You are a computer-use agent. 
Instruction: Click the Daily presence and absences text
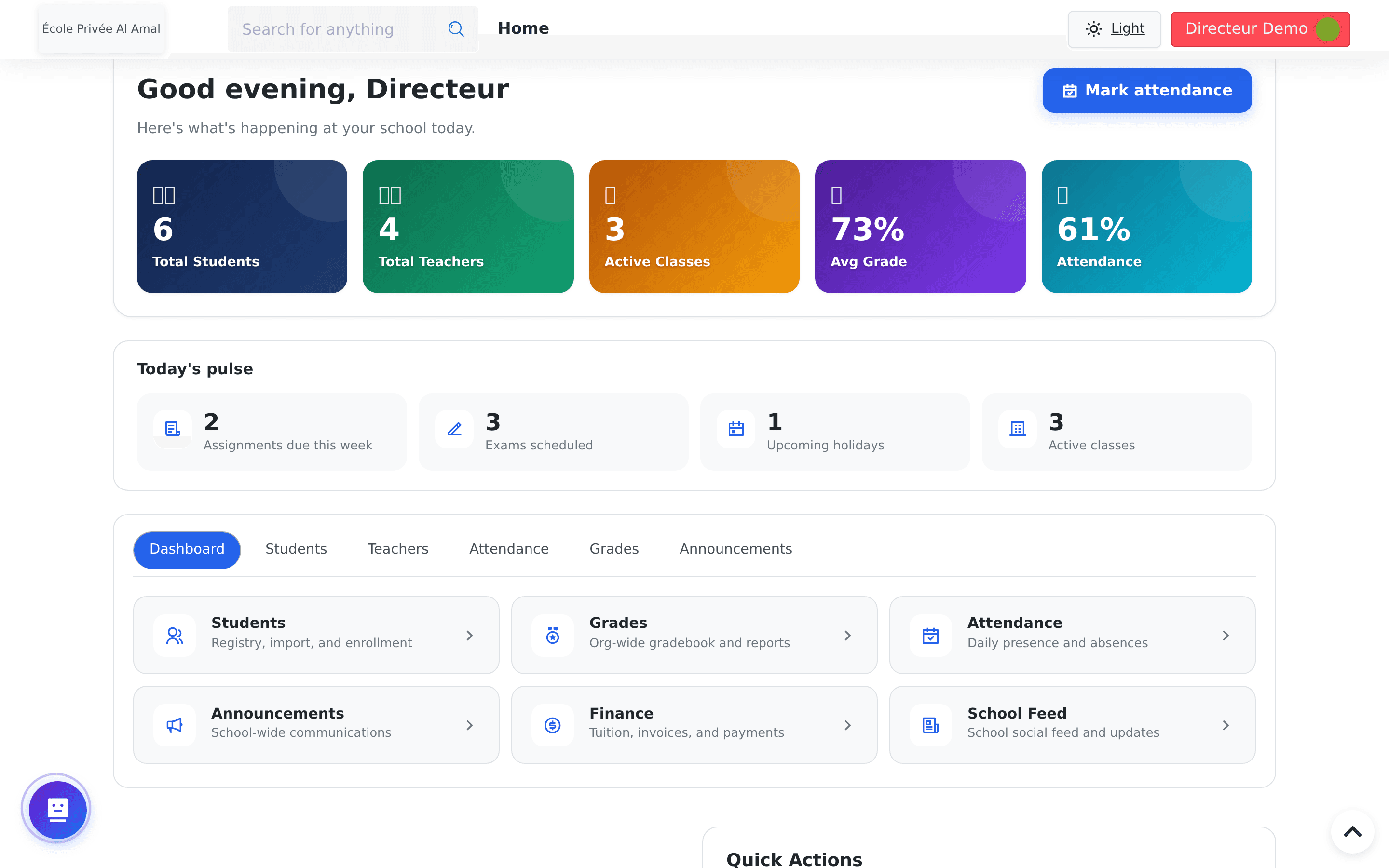click(1057, 643)
